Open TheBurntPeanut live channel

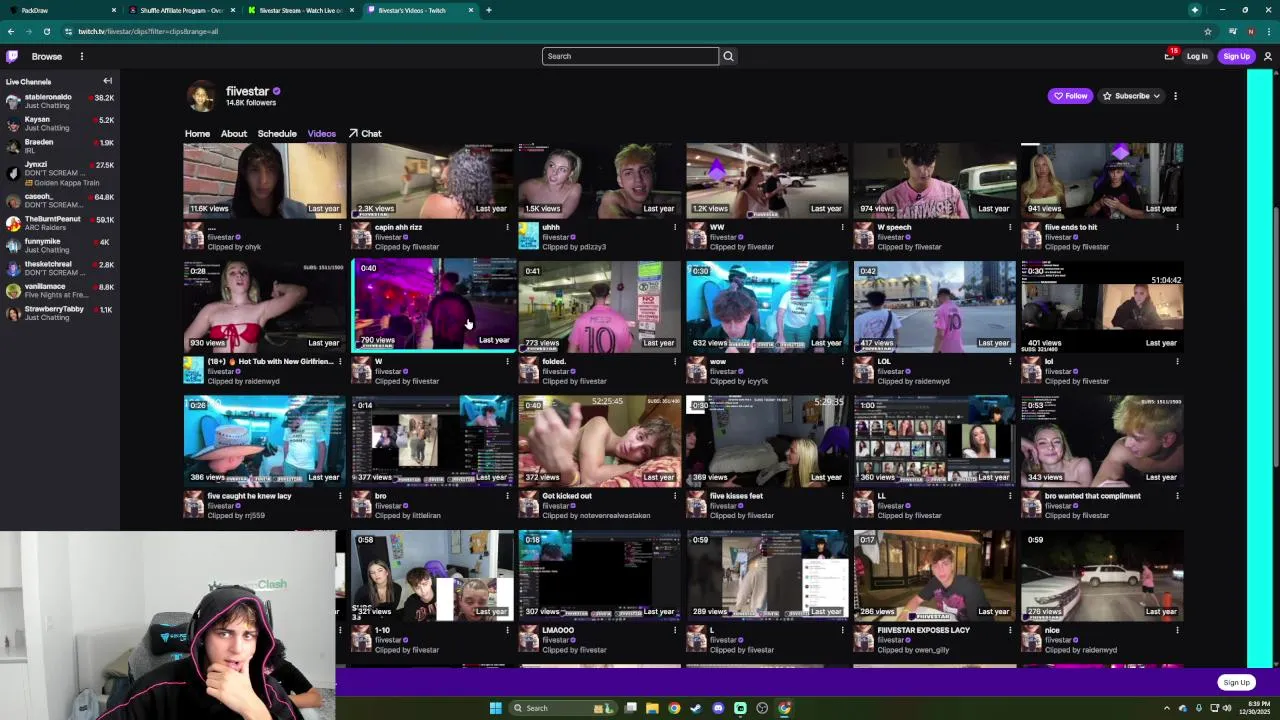pyautogui.click(x=60, y=223)
